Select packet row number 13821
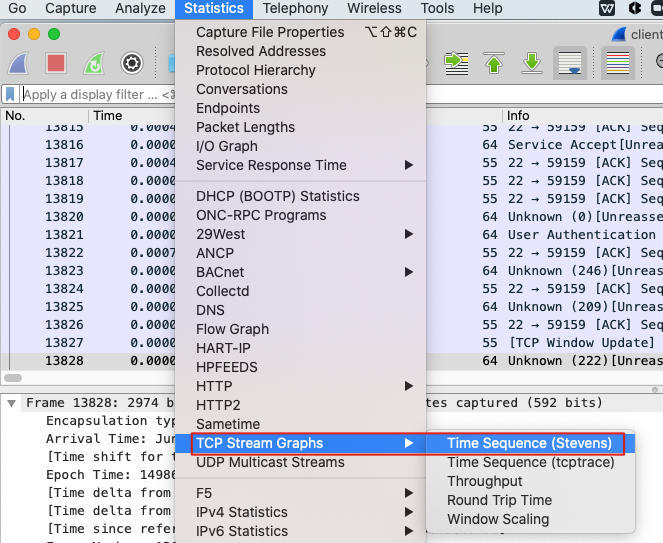Screen dimensions: 663x543 click(x=64, y=235)
